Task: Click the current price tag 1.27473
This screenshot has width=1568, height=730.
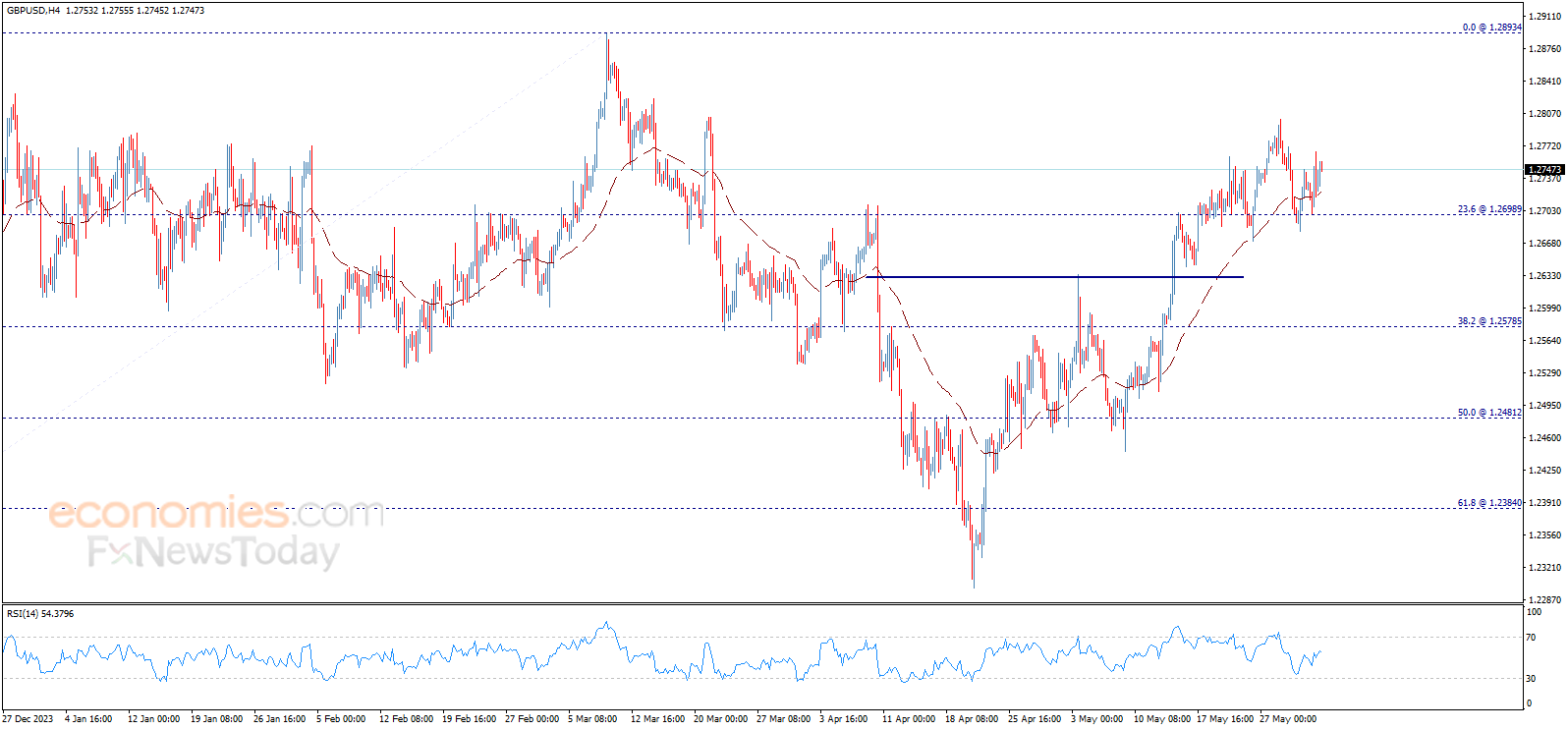Action: click(x=1544, y=170)
